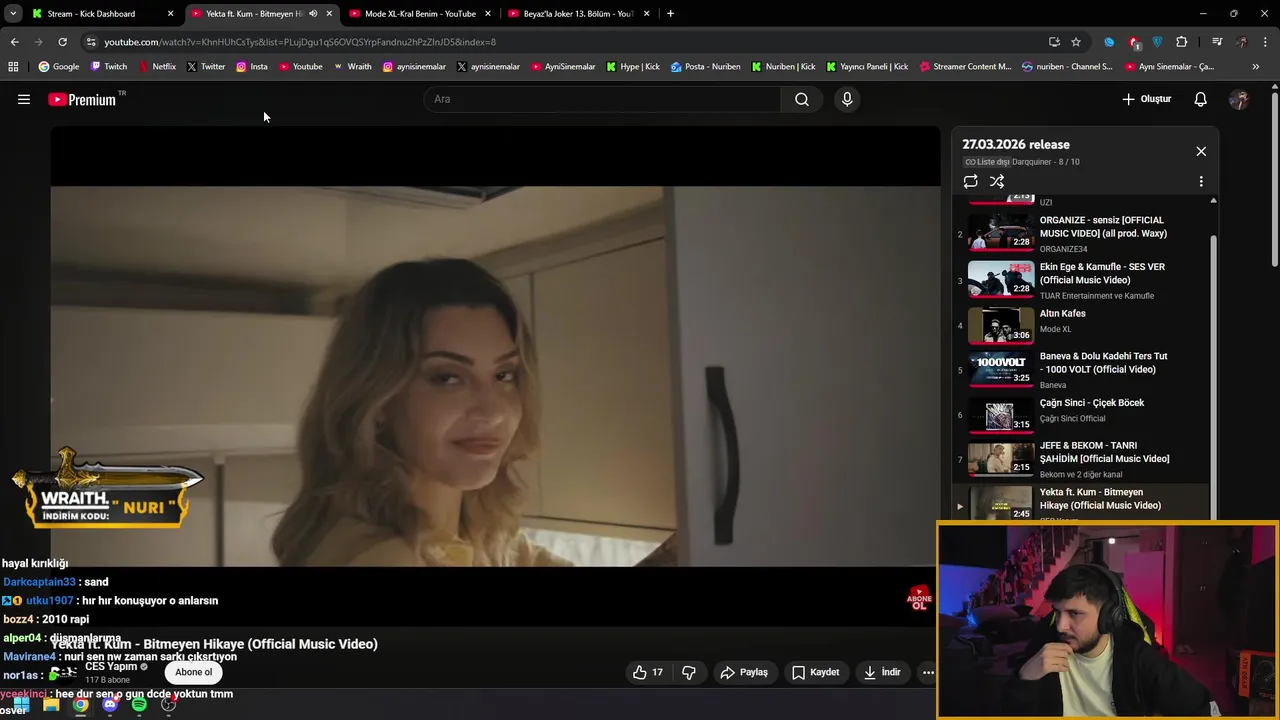Open Spotify from taskbar
1280x720 pixels.
(x=139, y=704)
